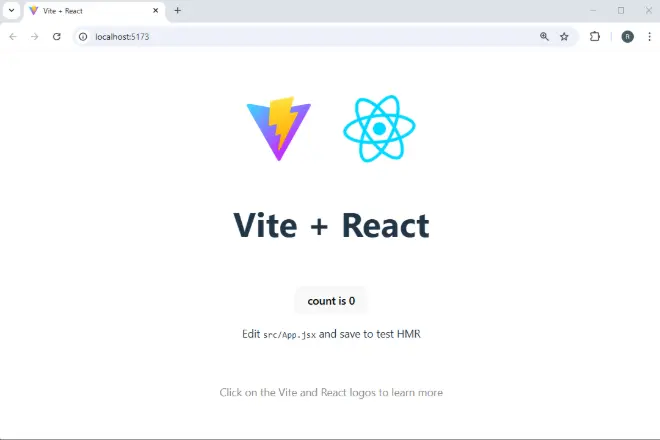The width and height of the screenshot is (660, 440).
Task: Click the 'src/App.jsx' code text
Action: [290, 335]
